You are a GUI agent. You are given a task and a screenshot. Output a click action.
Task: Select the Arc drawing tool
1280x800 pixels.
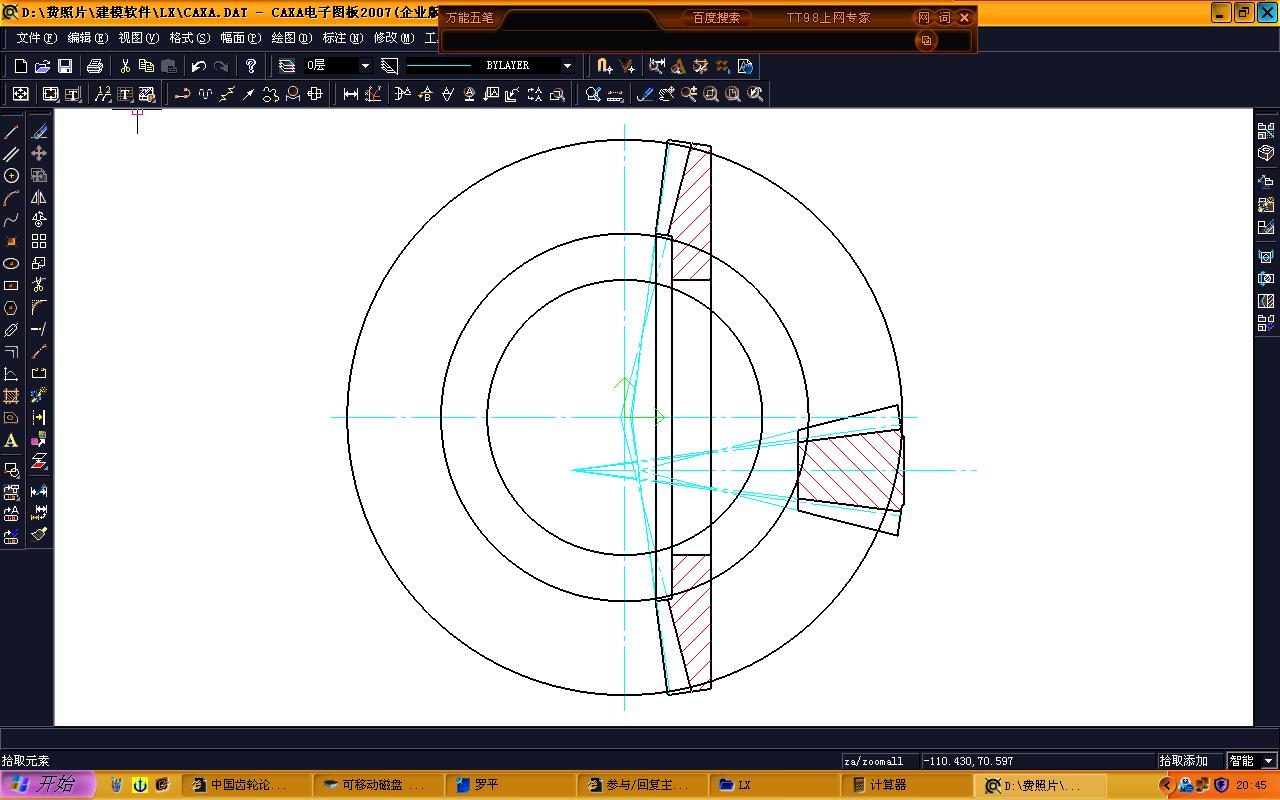(x=12, y=197)
